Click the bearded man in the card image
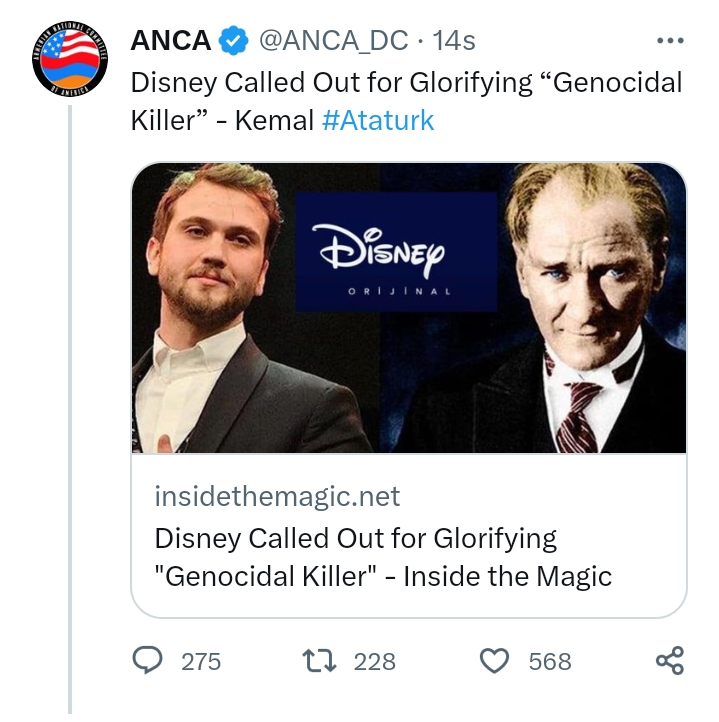Screen dimensions: 719x722 [x=222, y=300]
